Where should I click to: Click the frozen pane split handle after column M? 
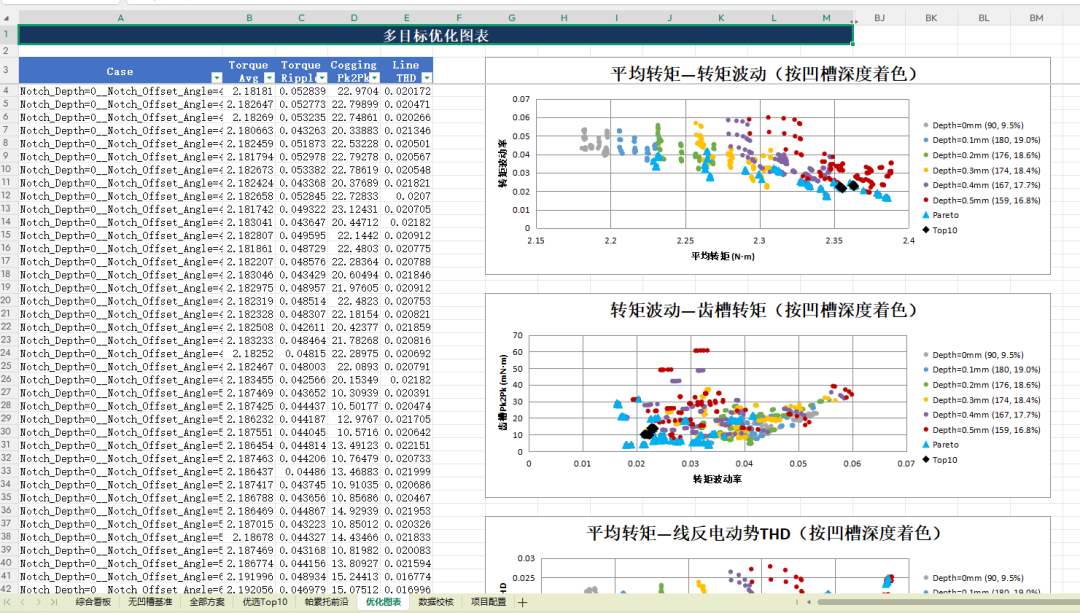click(x=854, y=21)
